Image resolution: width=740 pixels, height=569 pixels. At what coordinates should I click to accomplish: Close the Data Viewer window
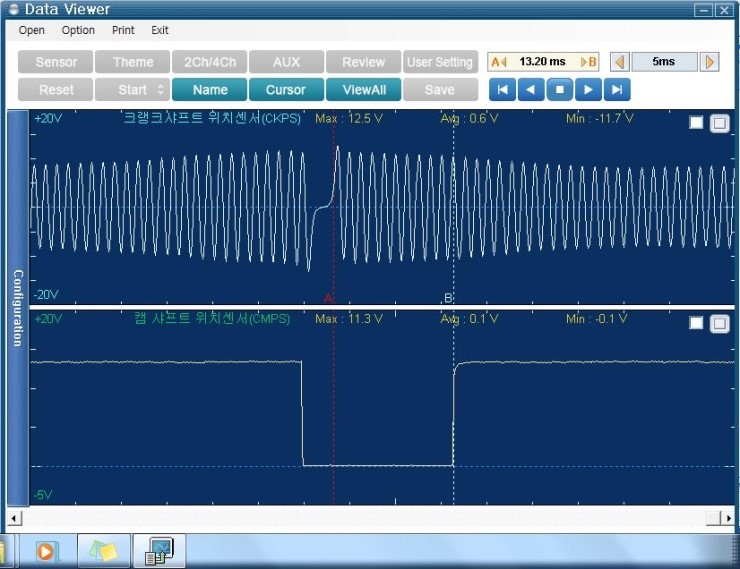tap(723, 10)
